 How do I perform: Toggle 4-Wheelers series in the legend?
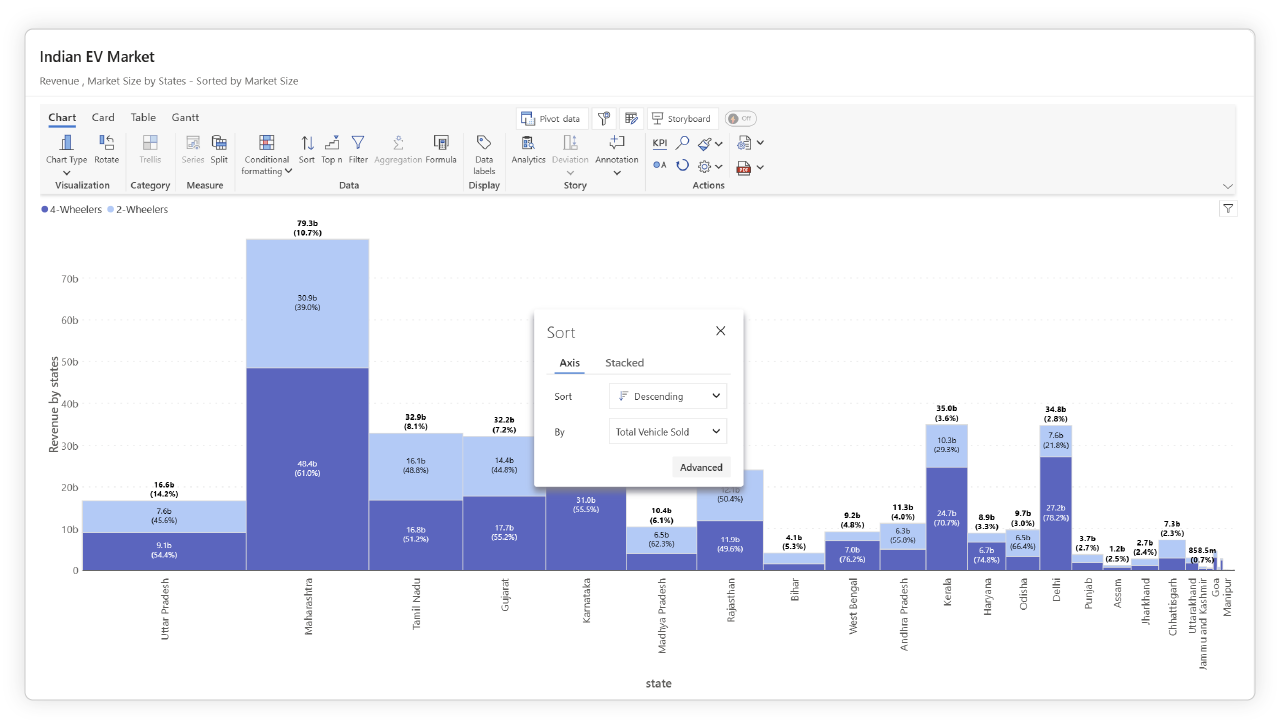(72, 210)
